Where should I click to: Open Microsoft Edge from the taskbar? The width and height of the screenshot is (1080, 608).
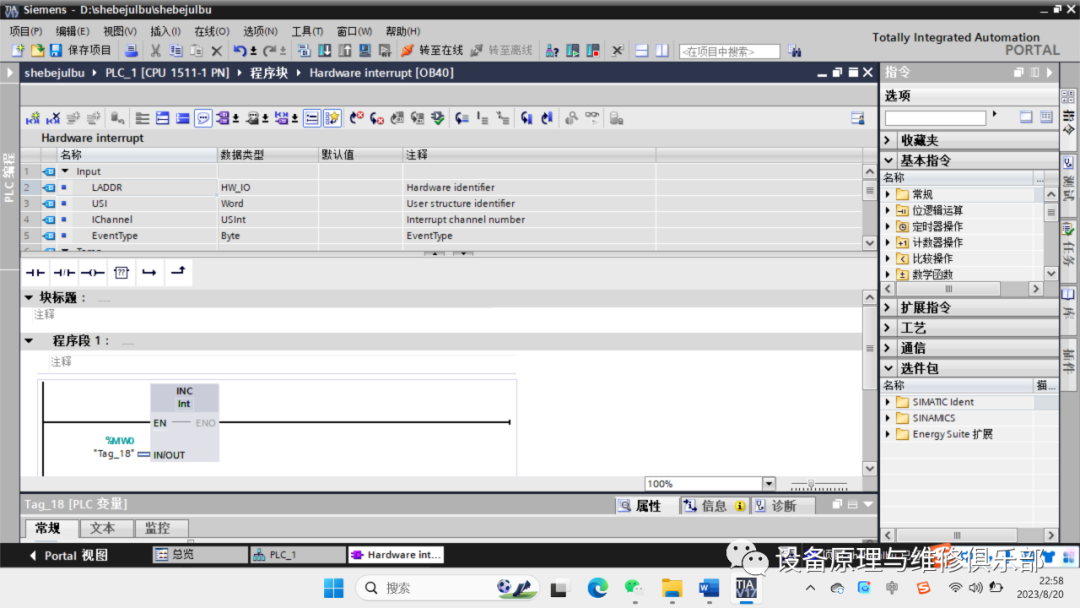point(597,588)
